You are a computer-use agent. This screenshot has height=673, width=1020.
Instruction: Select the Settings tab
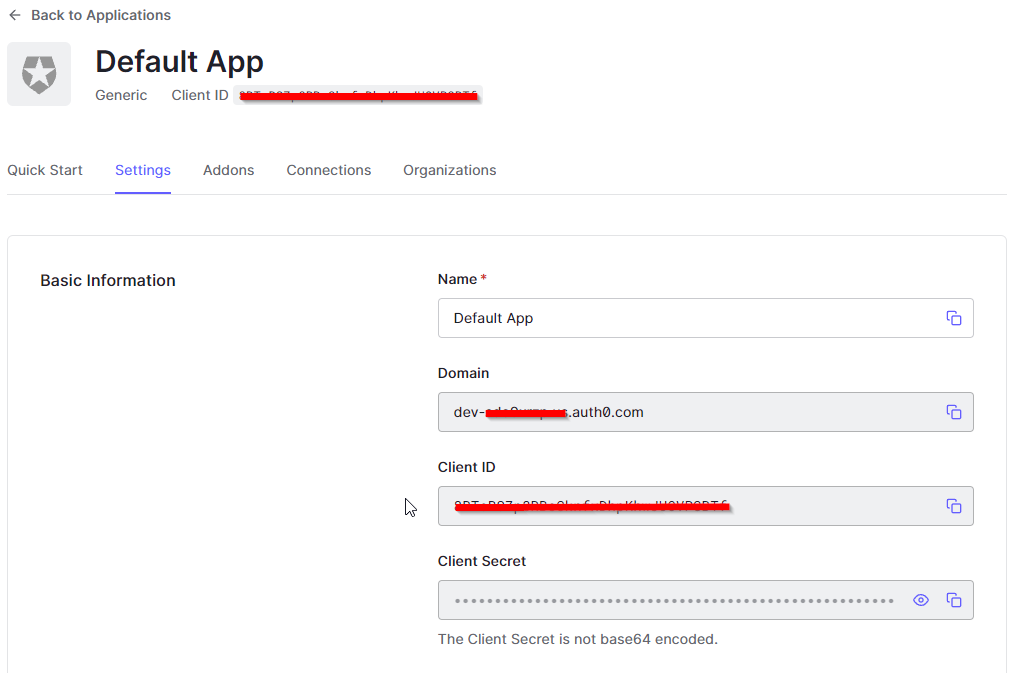143,170
